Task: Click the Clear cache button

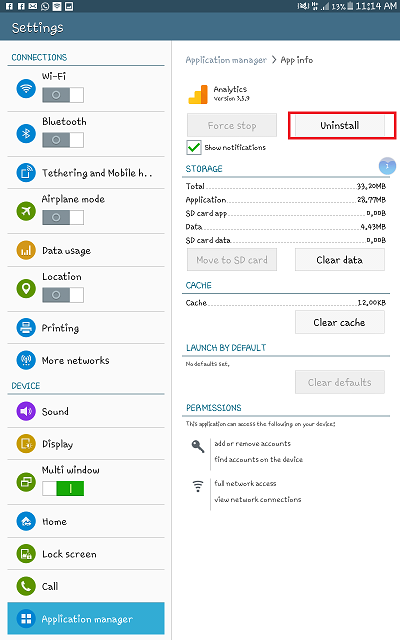Action: coord(340,322)
